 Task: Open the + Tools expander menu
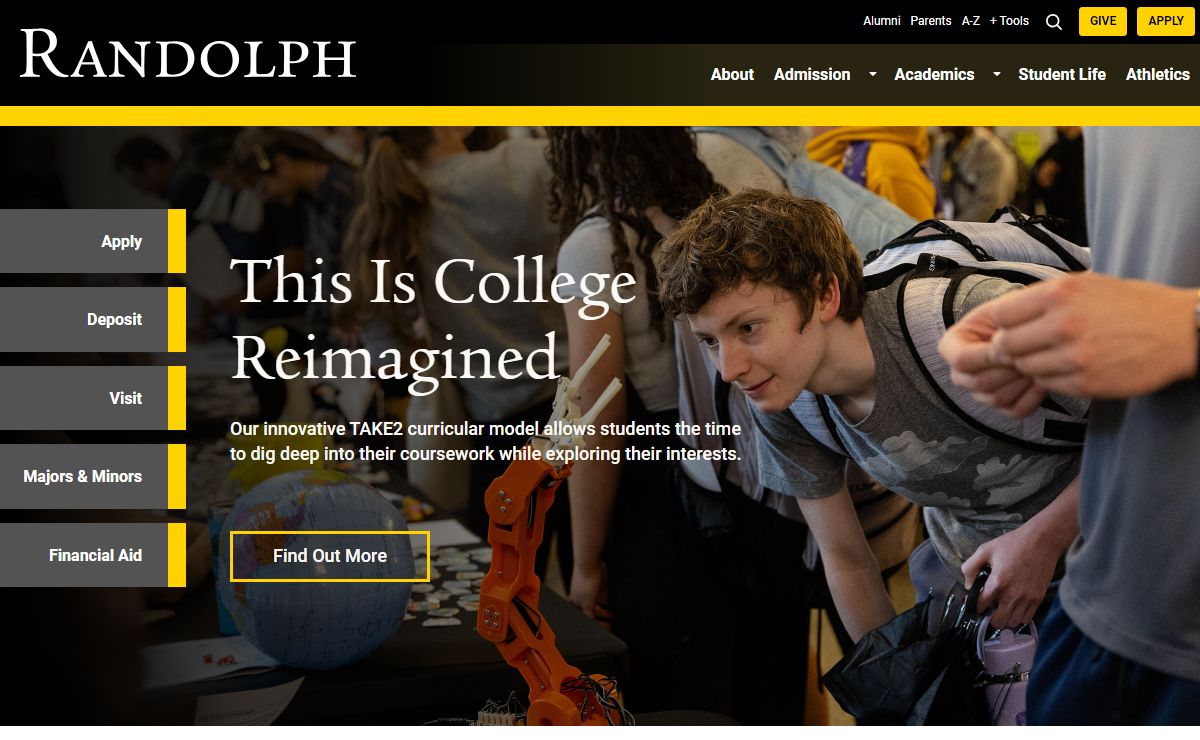(x=1009, y=20)
